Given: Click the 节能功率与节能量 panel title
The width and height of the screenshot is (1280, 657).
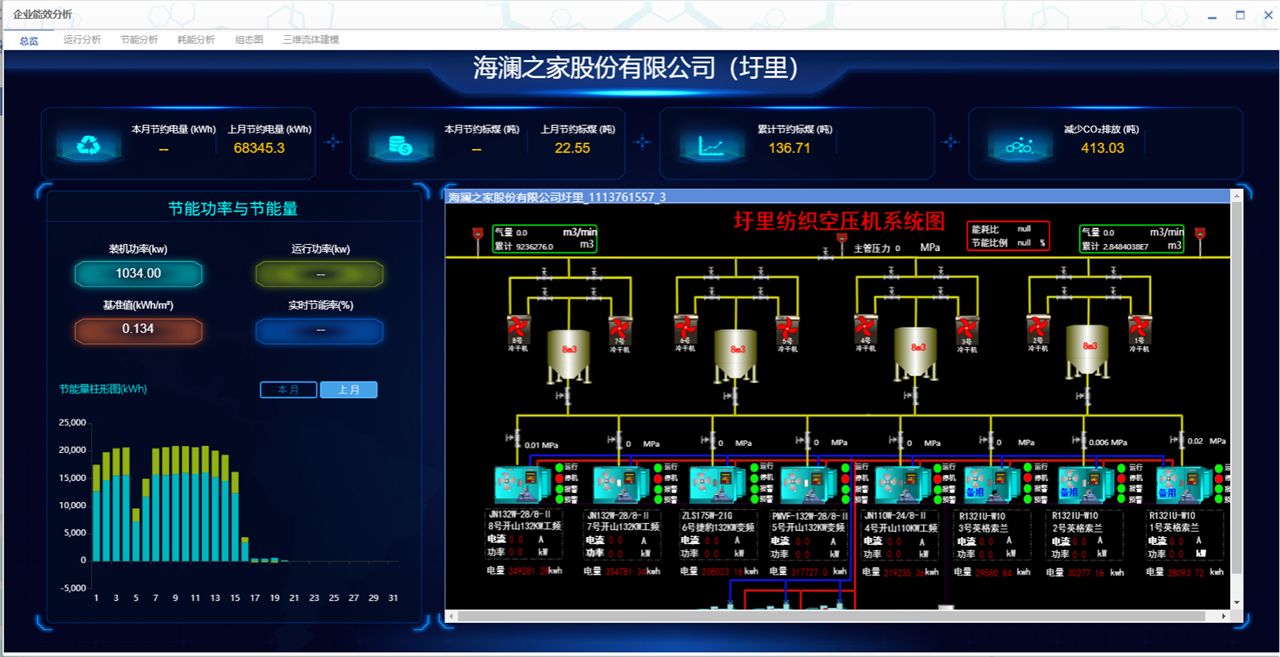Looking at the screenshot, I should [x=233, y=208].
